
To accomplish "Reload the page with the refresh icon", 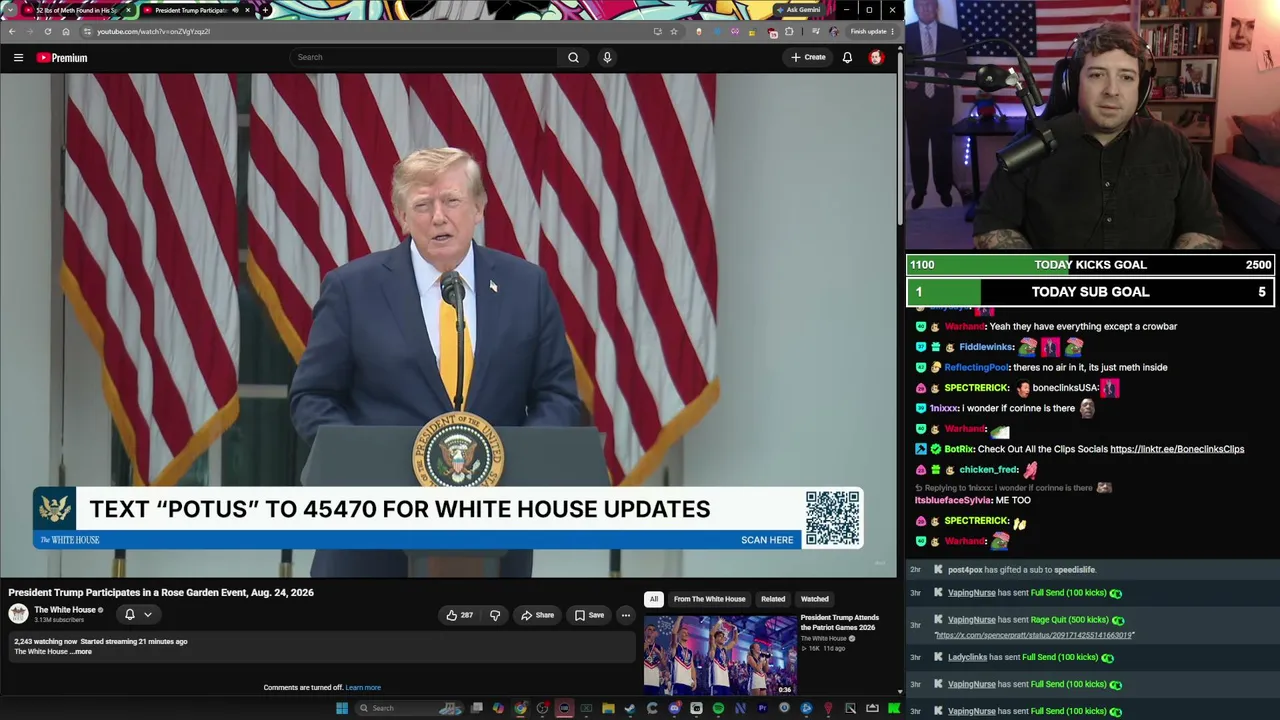I will 47,32.
